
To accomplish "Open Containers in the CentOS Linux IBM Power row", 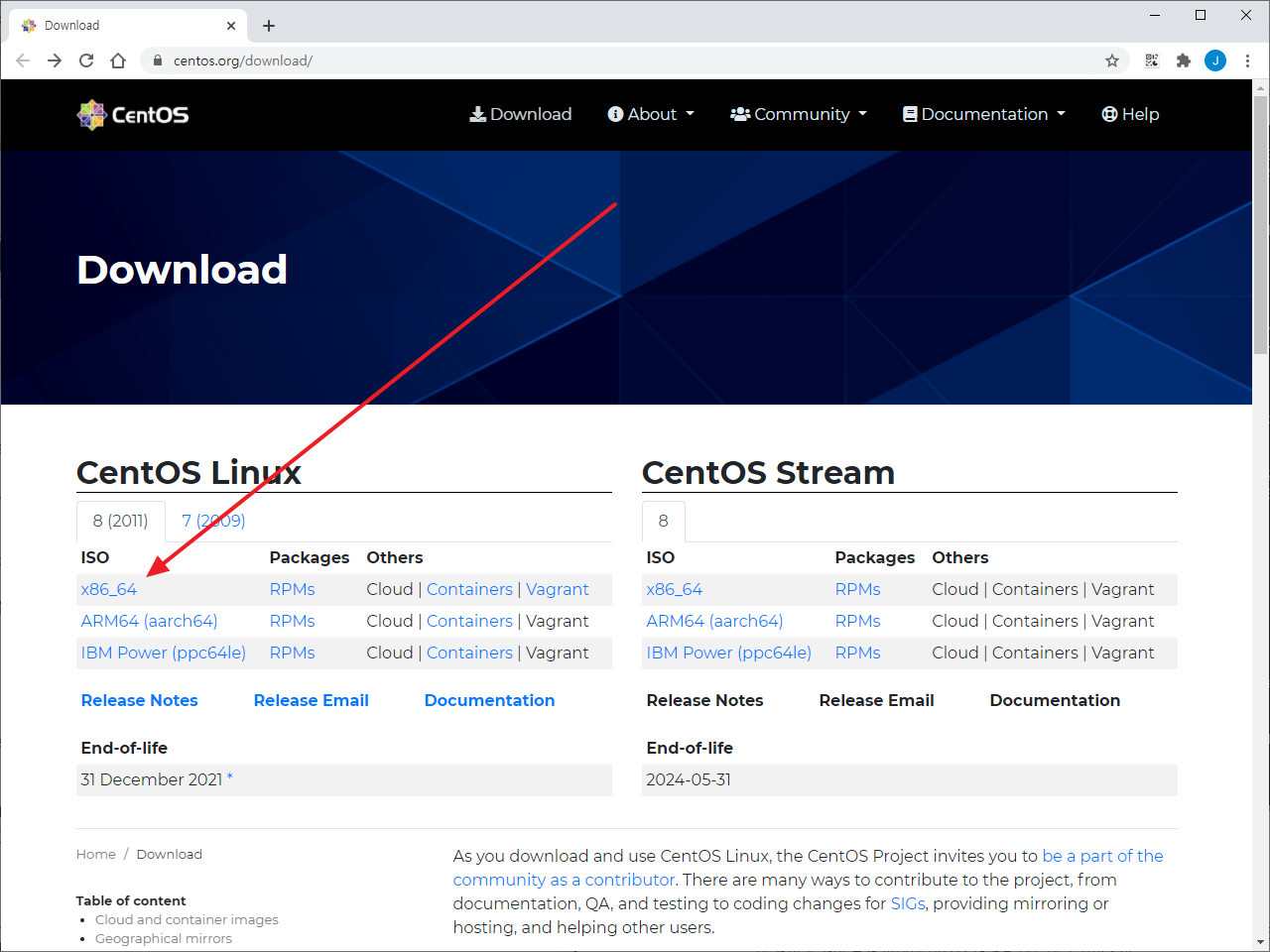I will (470, 653).
